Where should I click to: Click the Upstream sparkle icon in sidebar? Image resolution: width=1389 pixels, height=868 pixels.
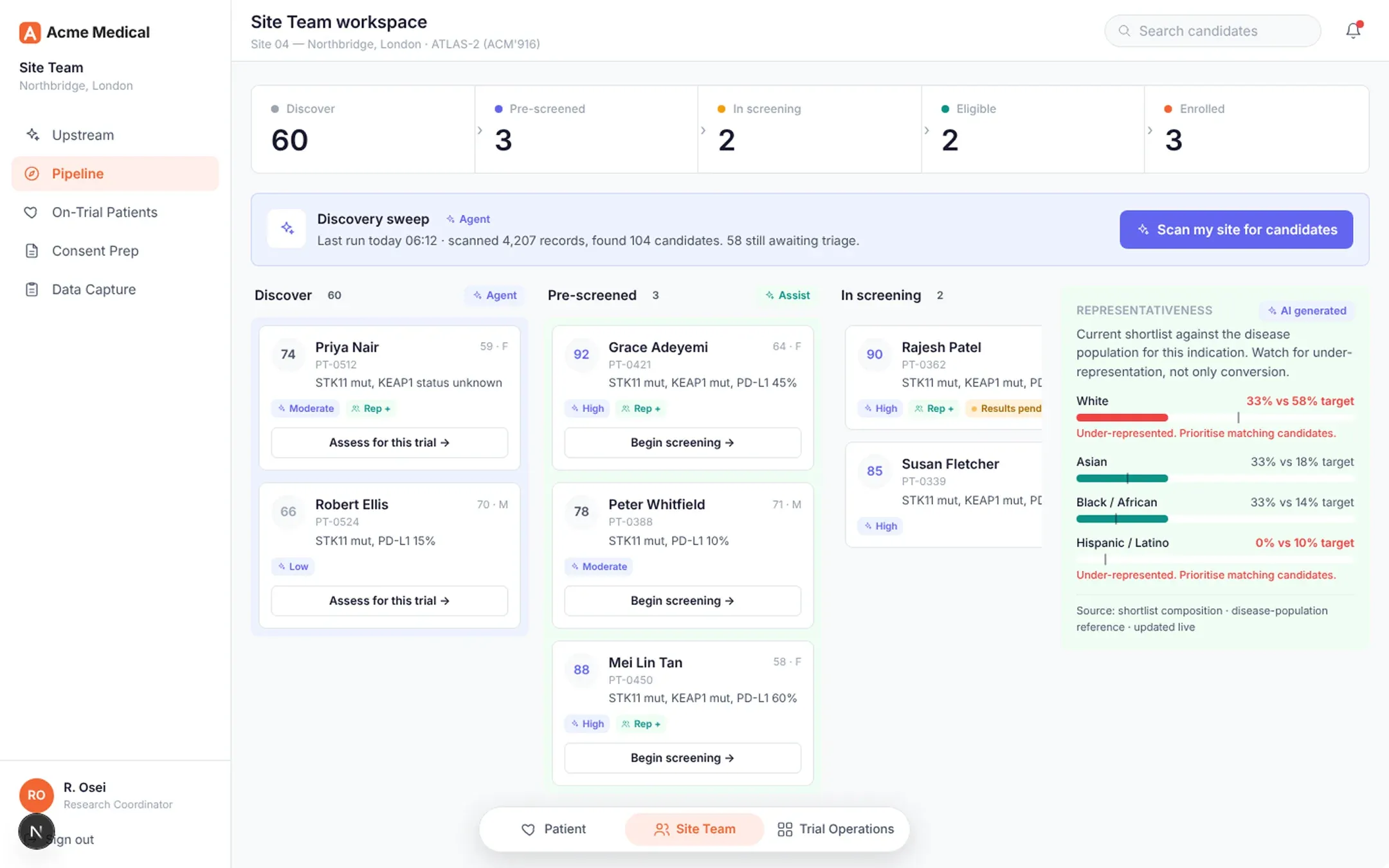point(32,134)
